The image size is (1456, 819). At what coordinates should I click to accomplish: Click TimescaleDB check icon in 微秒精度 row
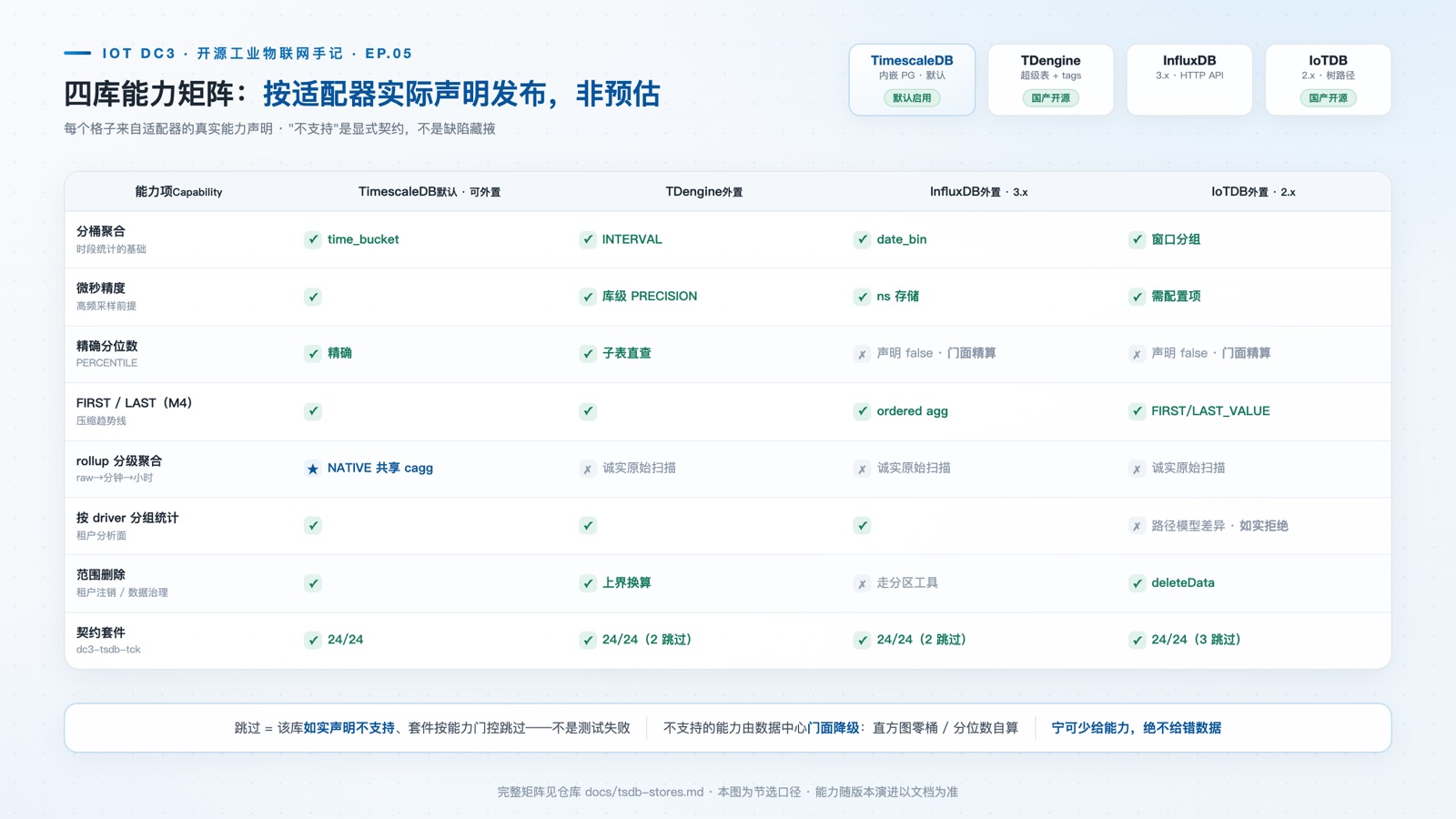313,297
